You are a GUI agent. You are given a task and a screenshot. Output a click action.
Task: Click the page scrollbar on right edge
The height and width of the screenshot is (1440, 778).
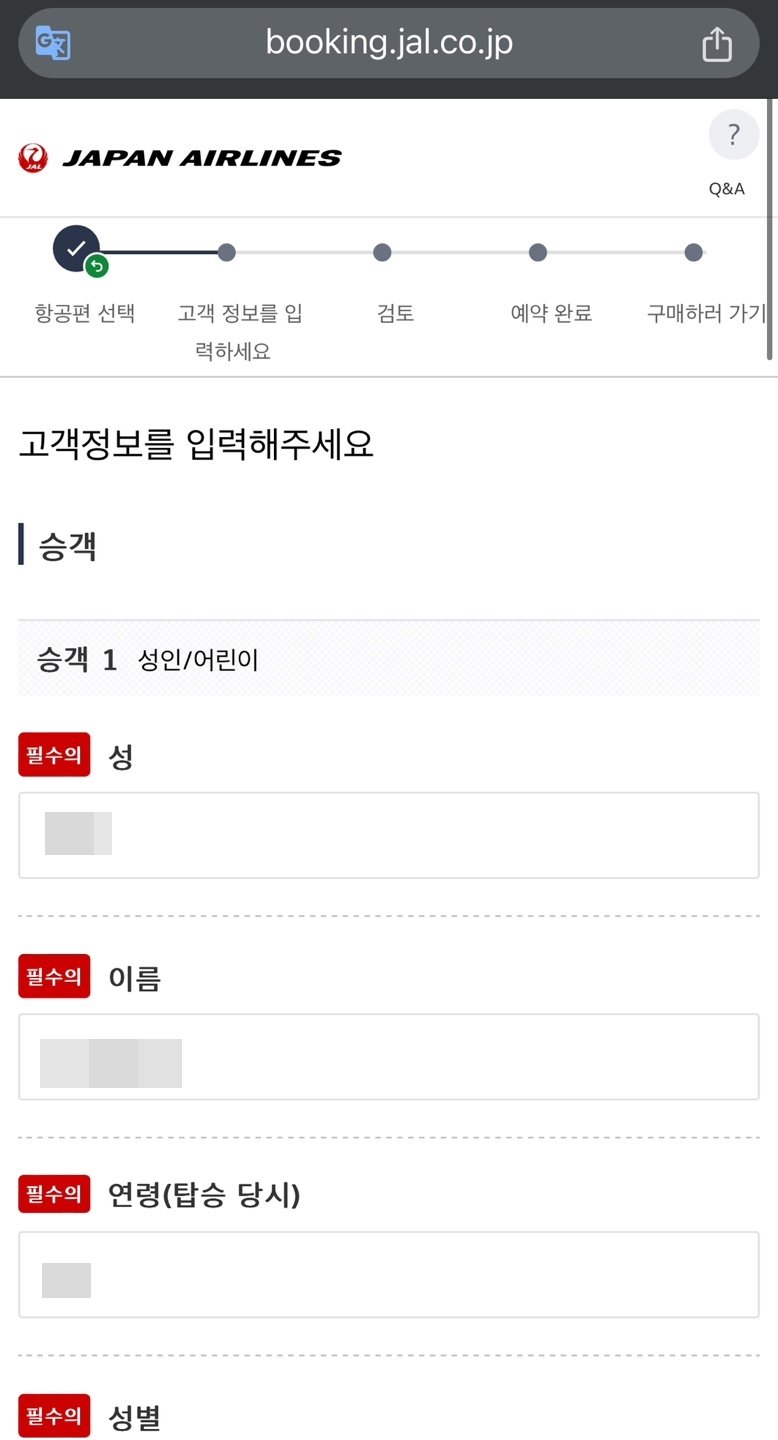coord(770,230)
